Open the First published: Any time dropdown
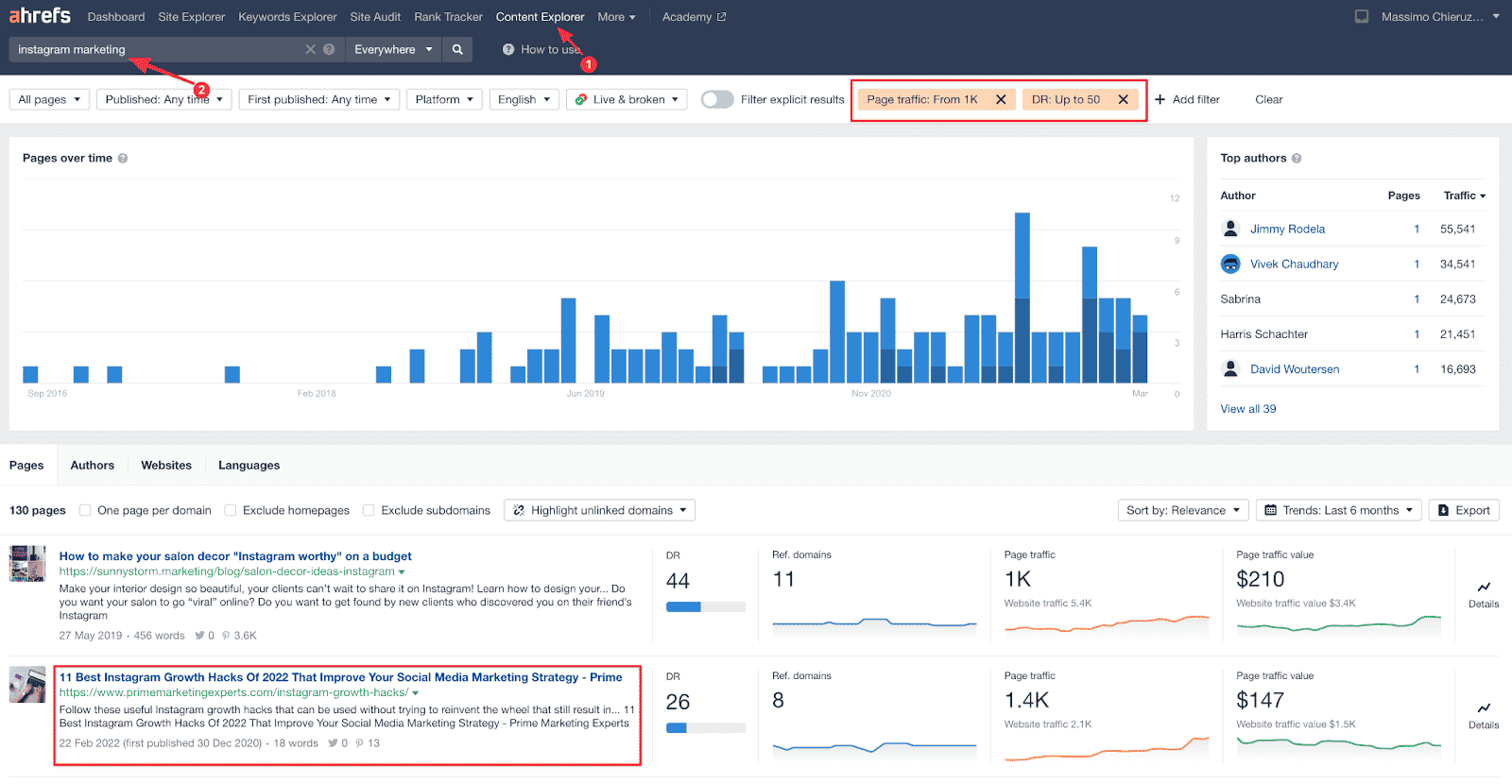The height and width of the screenshot is (784, 1512). click(x=318, y=99)
